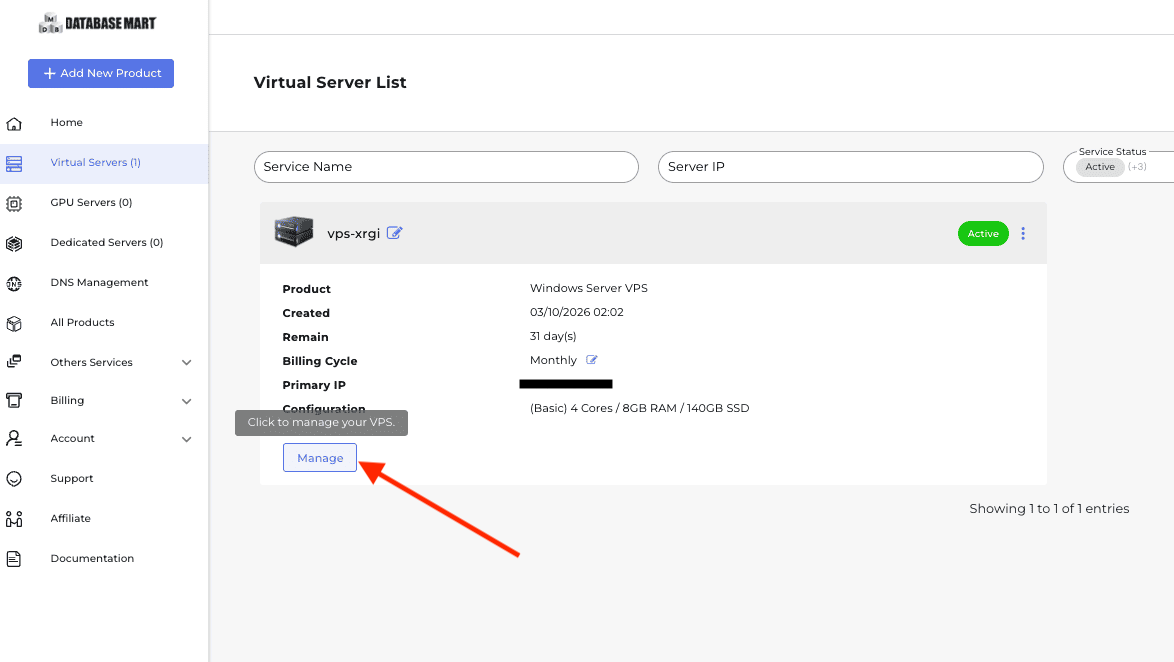Edit the vps-xrgi service name
1174x662 pixels.
click(x=395, y=233)
